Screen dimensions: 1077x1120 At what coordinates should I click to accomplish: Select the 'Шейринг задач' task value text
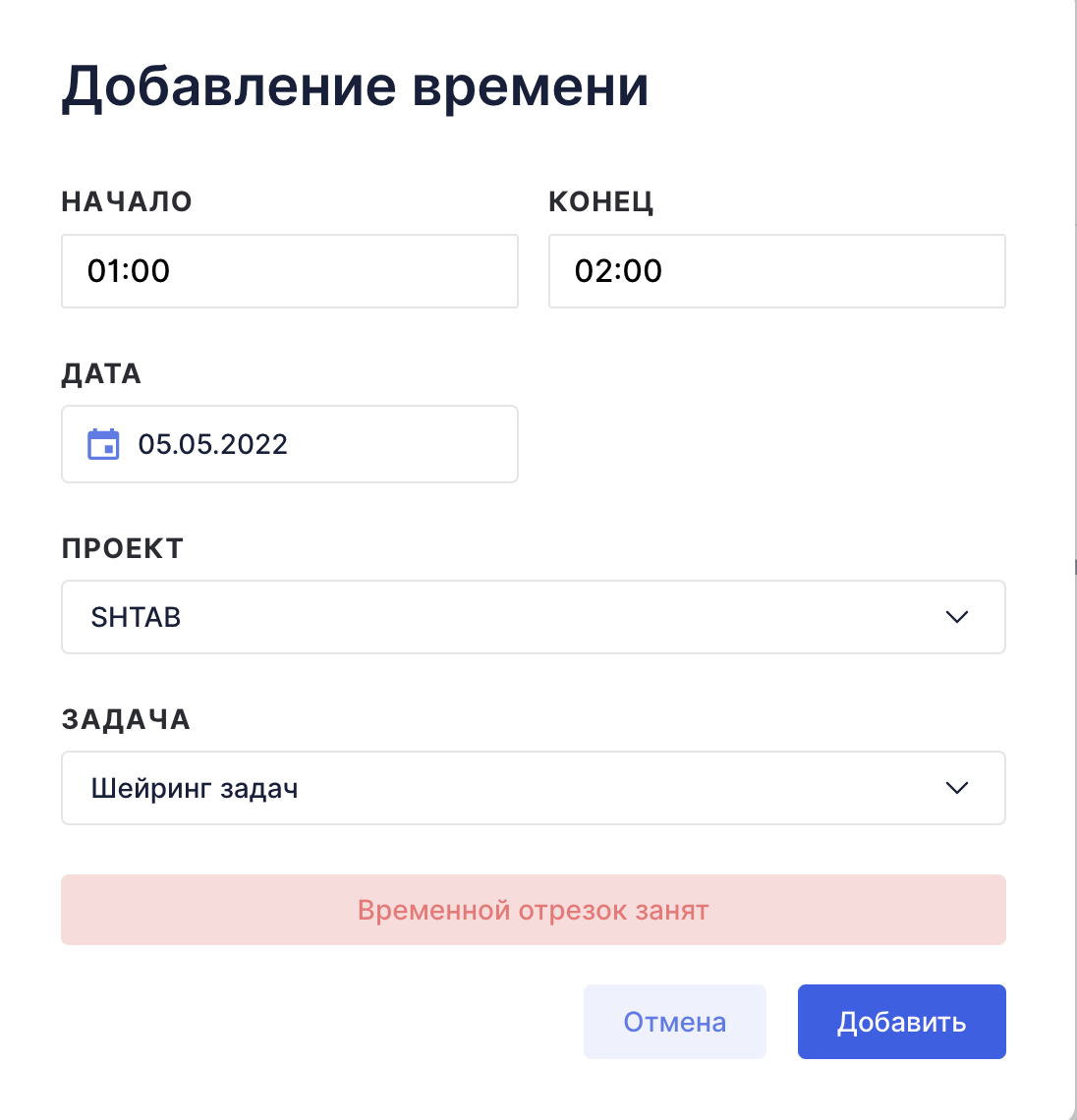coord(195,789)
